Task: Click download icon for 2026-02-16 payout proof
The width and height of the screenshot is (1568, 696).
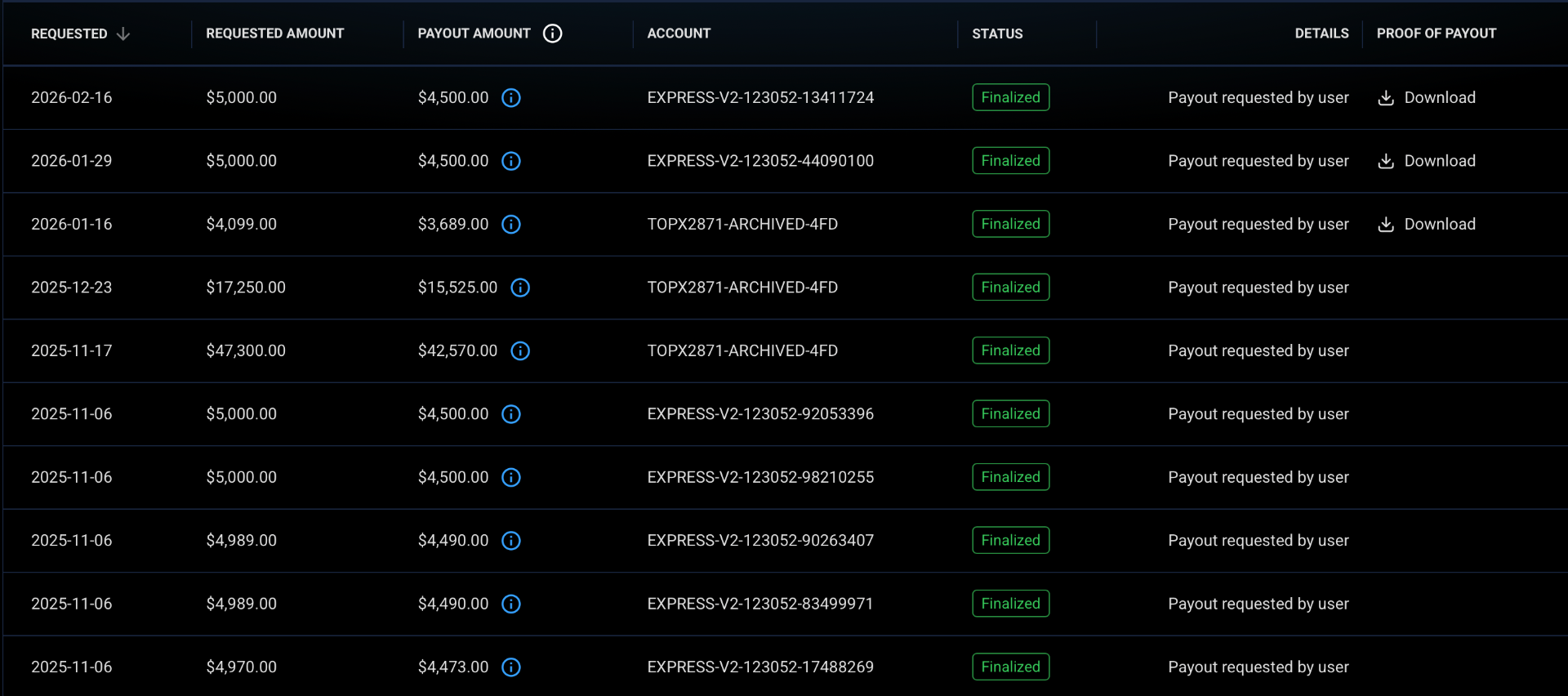Action: click(1386, 98)
